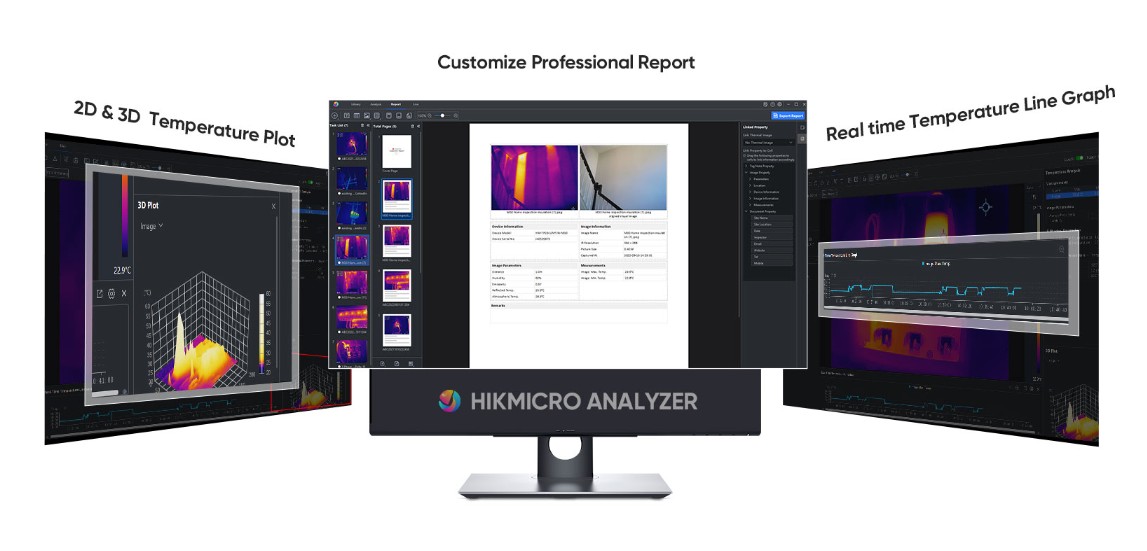This screenshot has height=551, width=1147.
Task: Expand the Tag/Note Property tree item
Action: [746, 164]
